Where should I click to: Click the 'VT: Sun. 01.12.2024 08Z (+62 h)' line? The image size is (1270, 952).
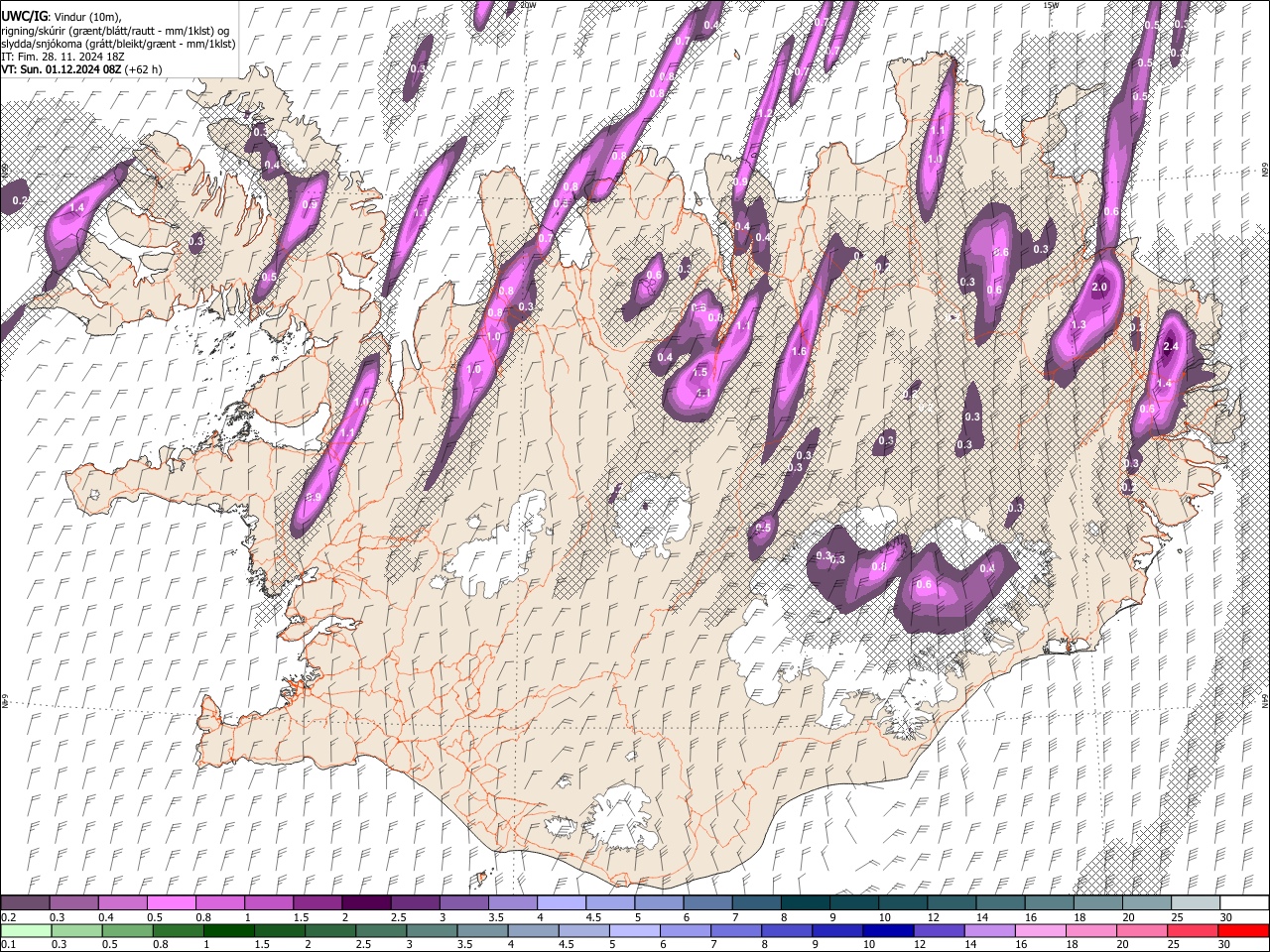tap(81, 69)
